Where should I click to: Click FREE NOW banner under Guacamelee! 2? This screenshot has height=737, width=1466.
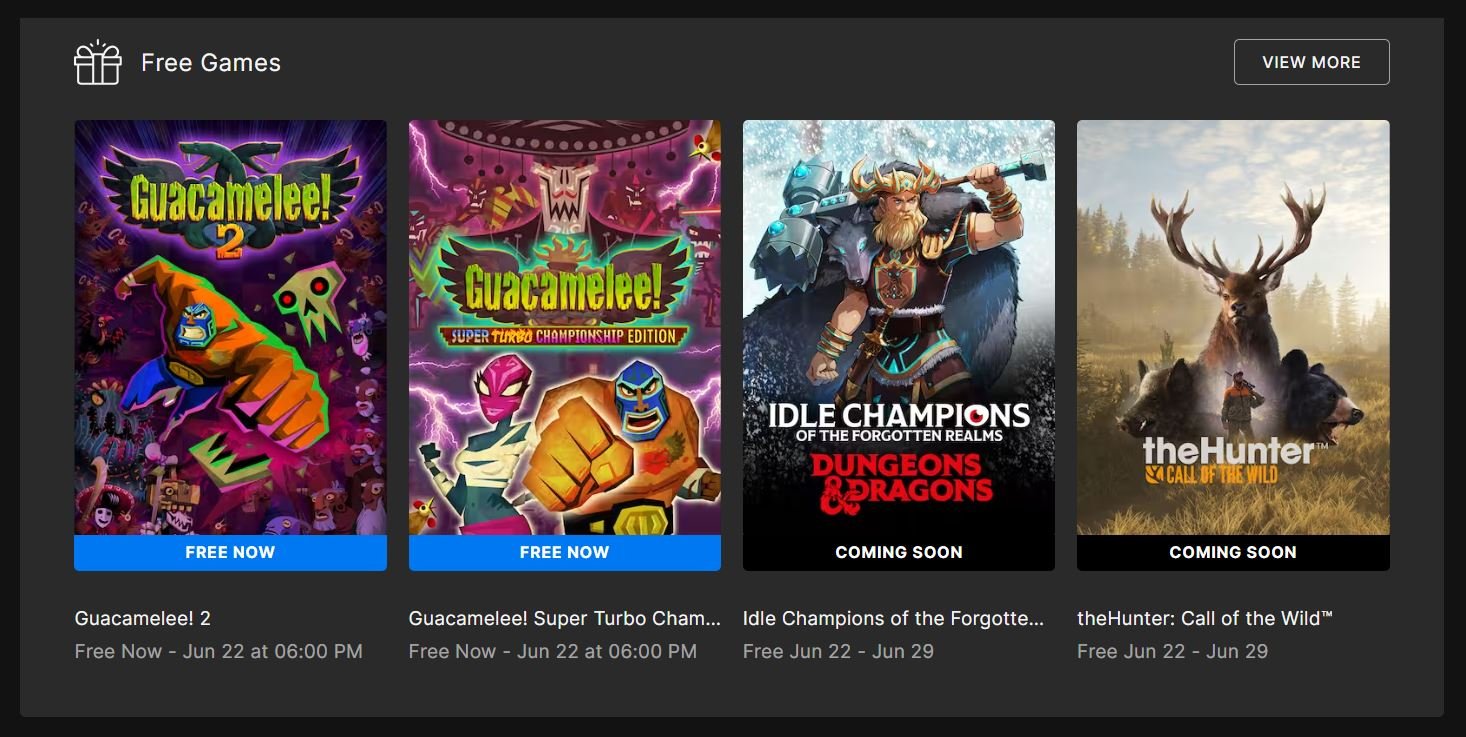click(x=230, y=553)
